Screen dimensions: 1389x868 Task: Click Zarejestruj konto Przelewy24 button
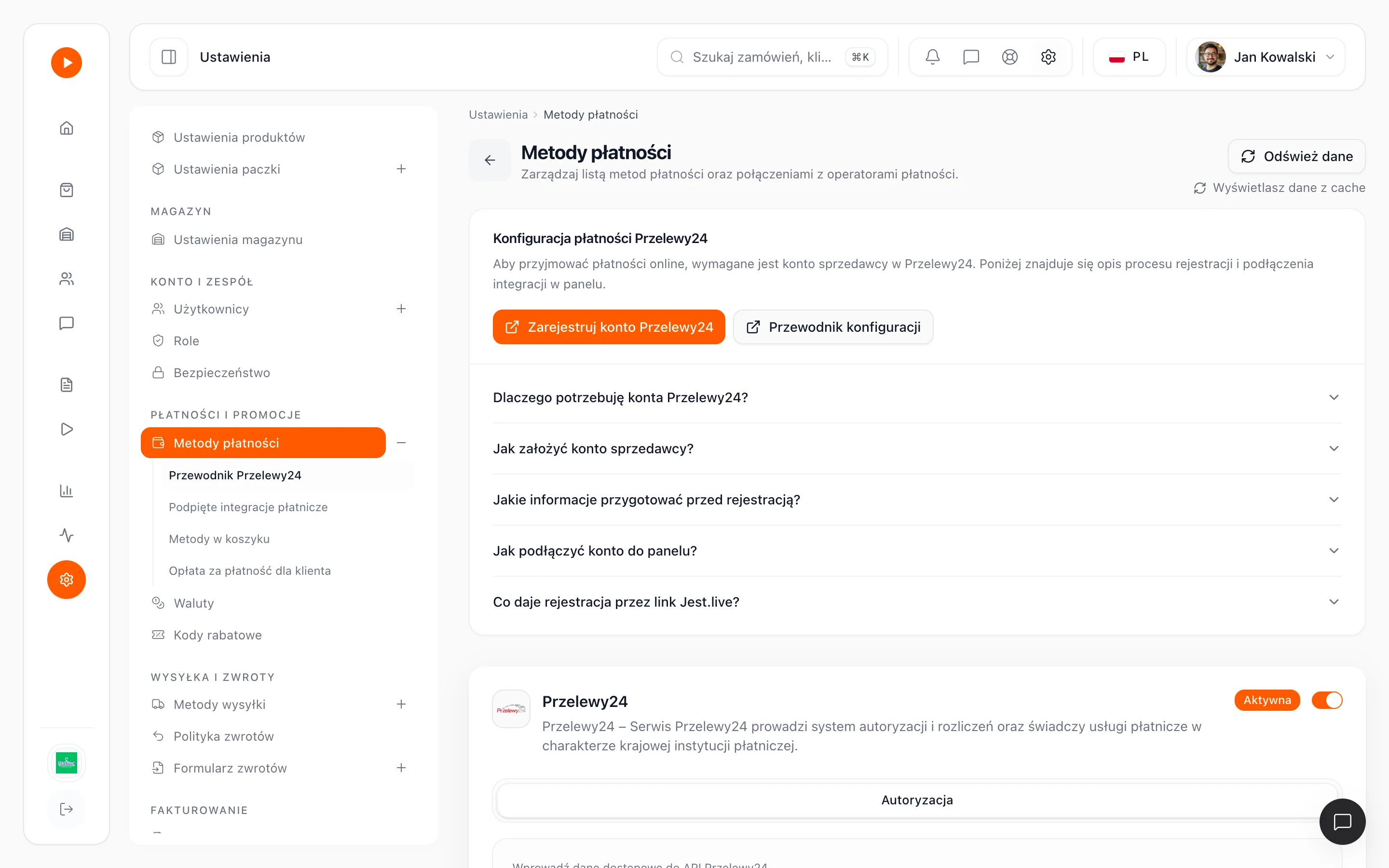click(609, 327)
